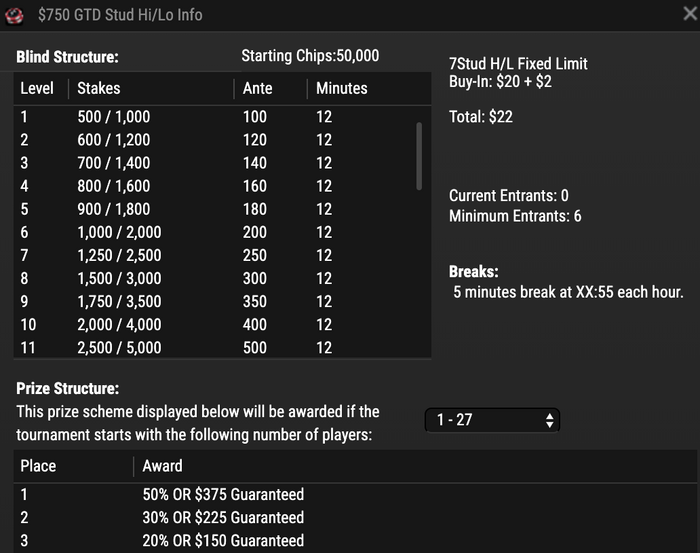Select third place 20% OR $150 row
Image resolution: width=700 pixels, height=553 pixels.
coord(356,541)
